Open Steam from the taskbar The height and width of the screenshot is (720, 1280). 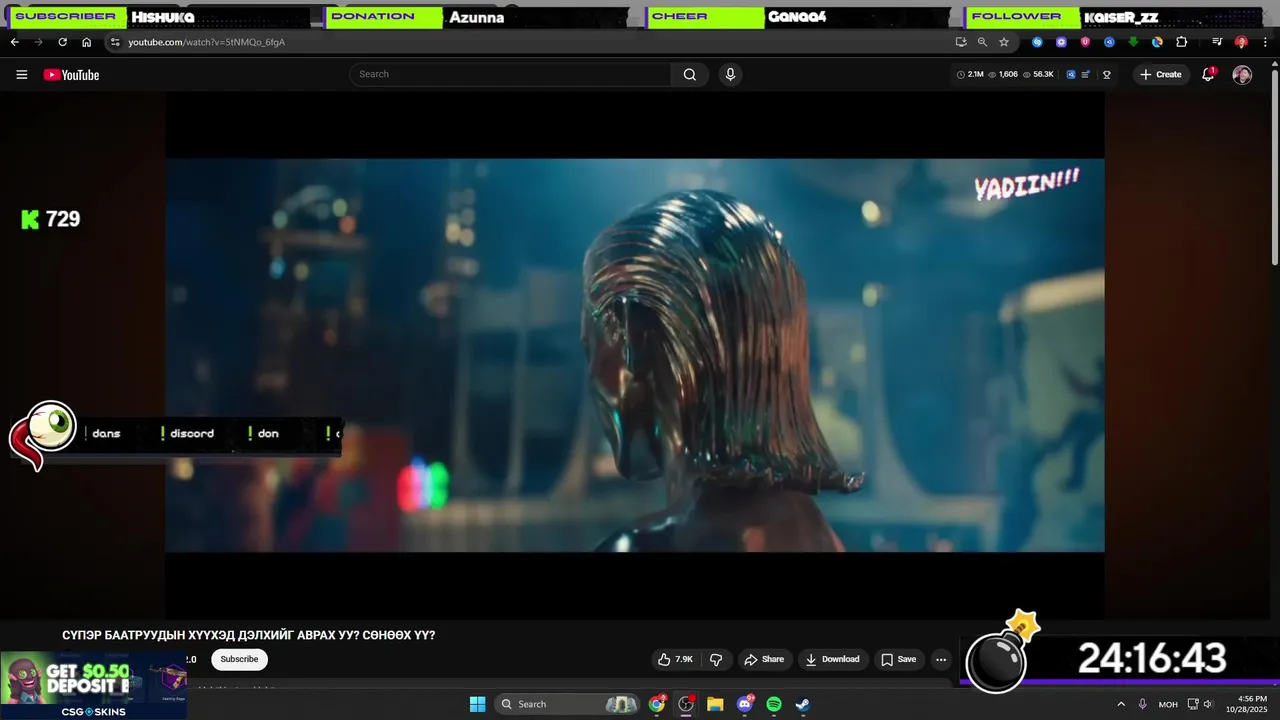tap(802, 704)
